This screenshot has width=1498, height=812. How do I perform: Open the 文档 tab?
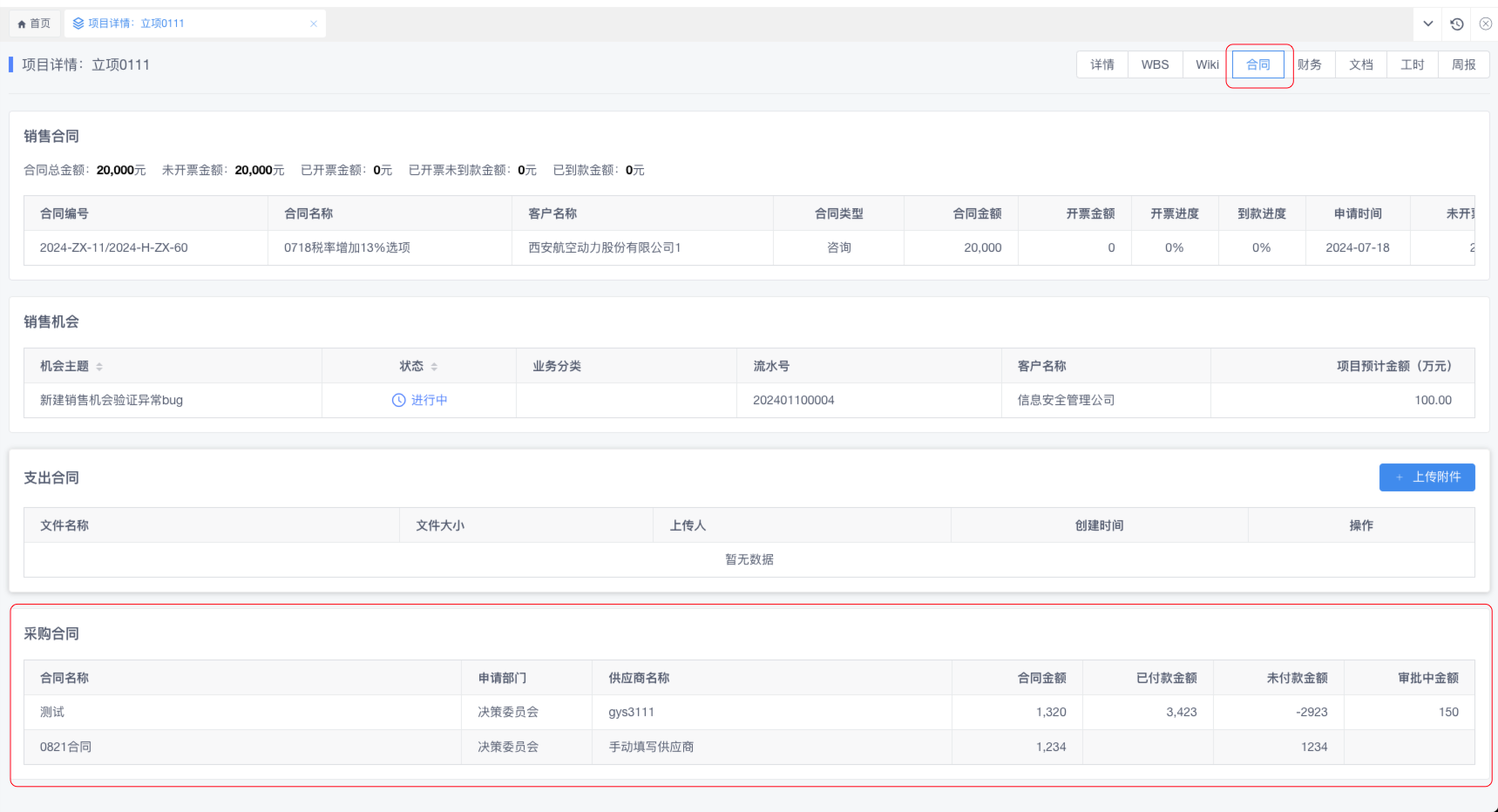tap(1360, 64)
